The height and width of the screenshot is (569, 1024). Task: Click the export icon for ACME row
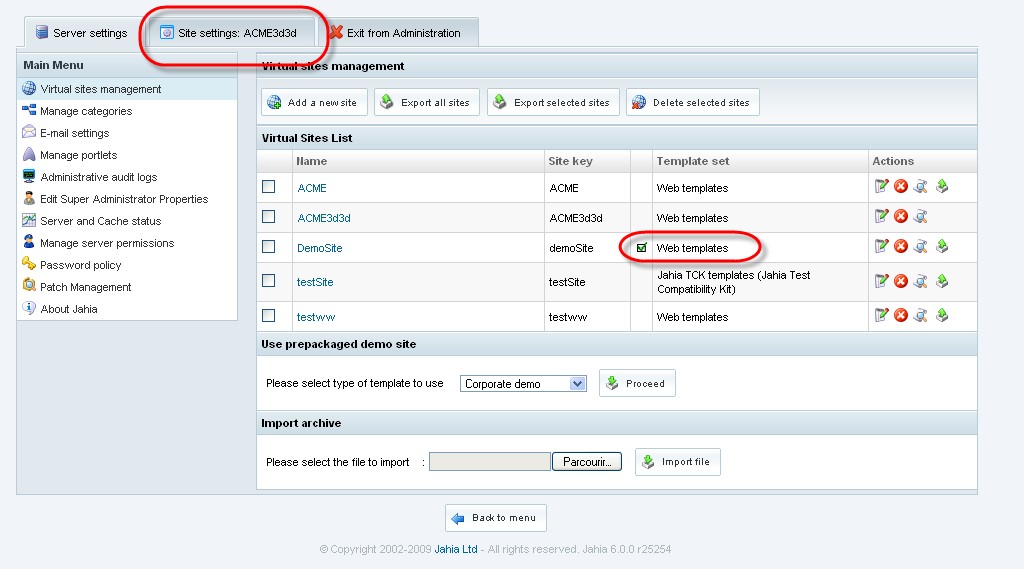click(x=942, y=187)
